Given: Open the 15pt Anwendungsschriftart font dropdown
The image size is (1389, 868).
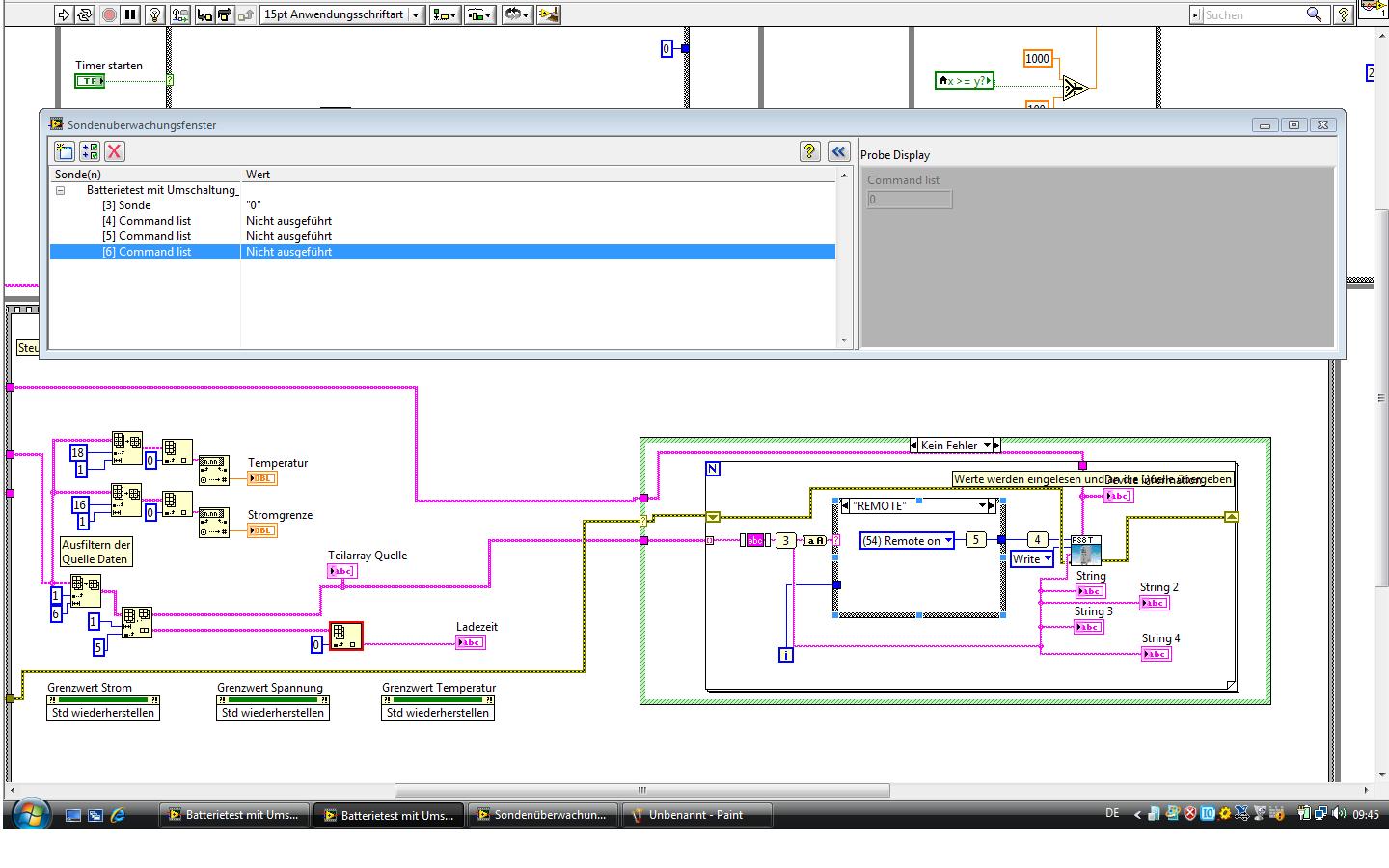Looking at the screenshot, I should point(416,14).
